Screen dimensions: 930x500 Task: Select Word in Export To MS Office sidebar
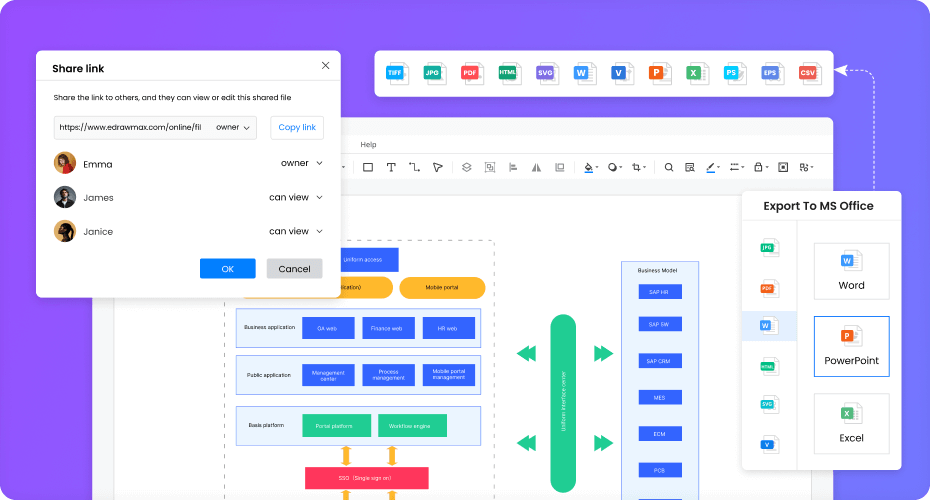(769, 326)
